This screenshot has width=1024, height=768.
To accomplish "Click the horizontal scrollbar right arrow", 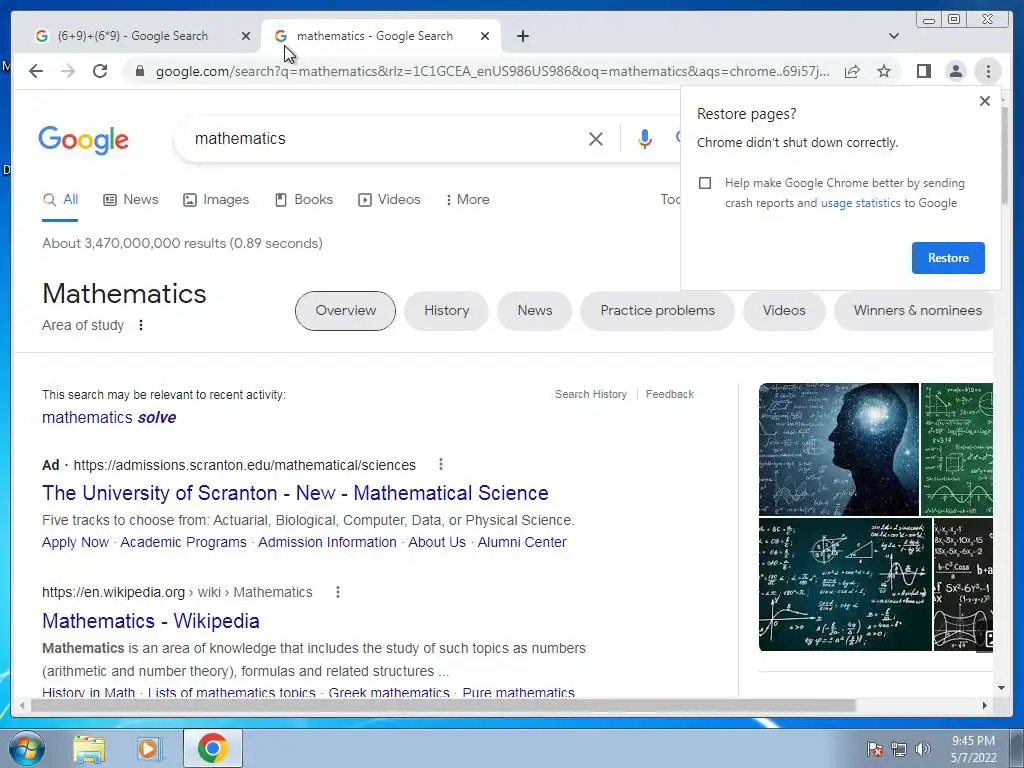I will 985,705.
